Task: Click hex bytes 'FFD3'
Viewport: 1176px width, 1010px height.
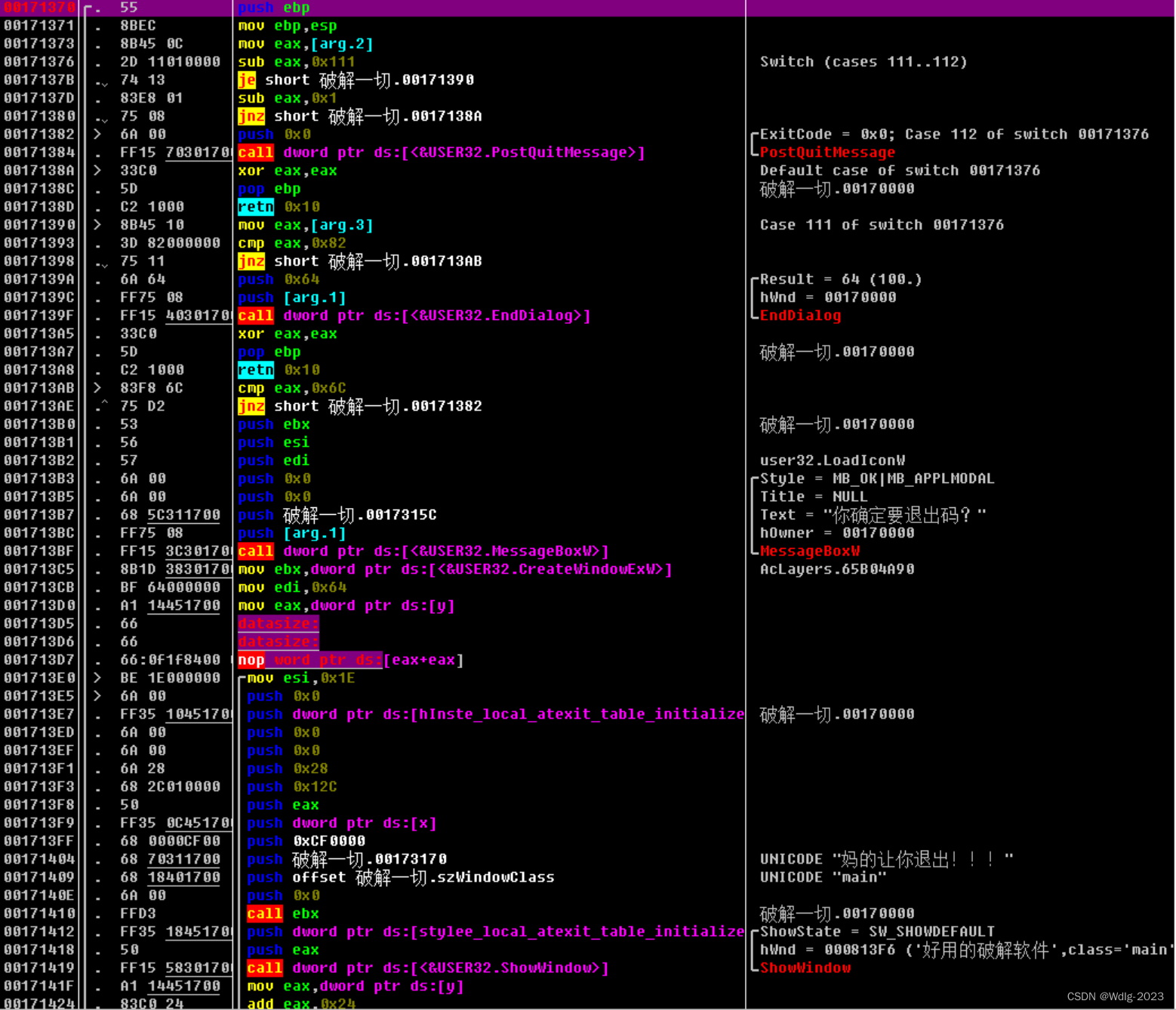Action: coord(138,913)
